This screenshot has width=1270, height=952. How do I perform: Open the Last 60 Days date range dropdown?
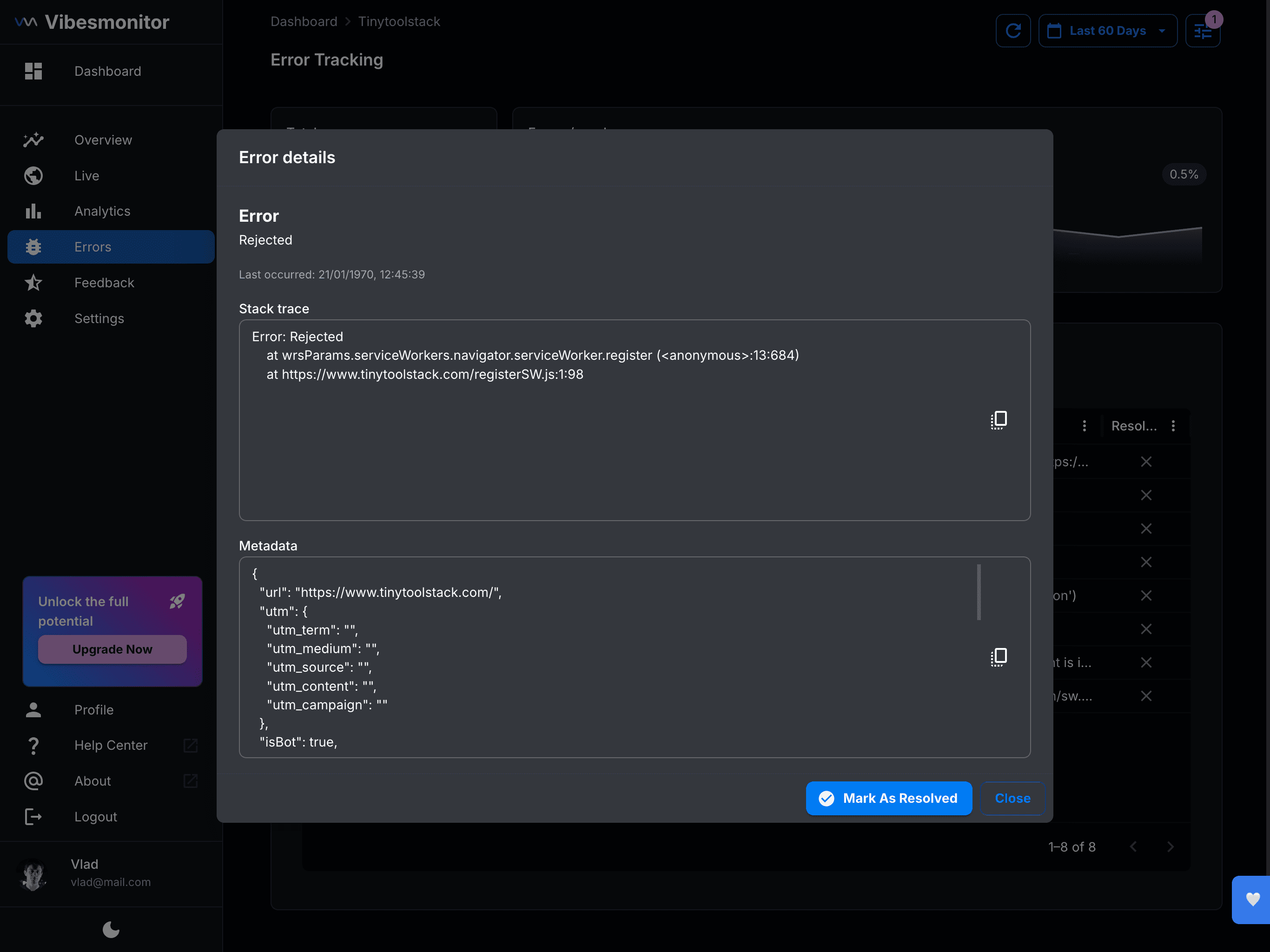point(1107,30)
